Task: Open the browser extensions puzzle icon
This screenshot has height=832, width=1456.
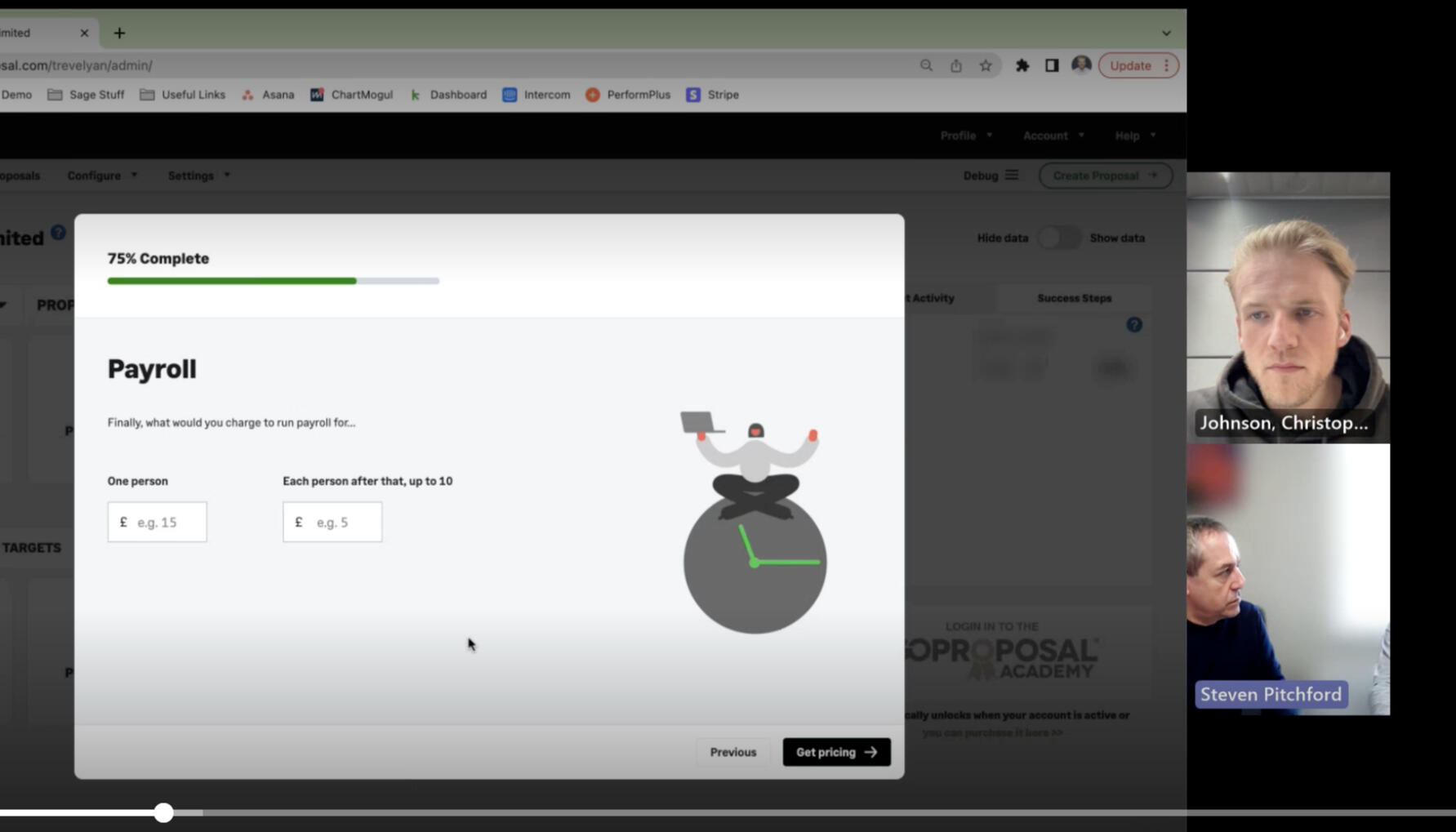Action: [x=1022, y=65]
